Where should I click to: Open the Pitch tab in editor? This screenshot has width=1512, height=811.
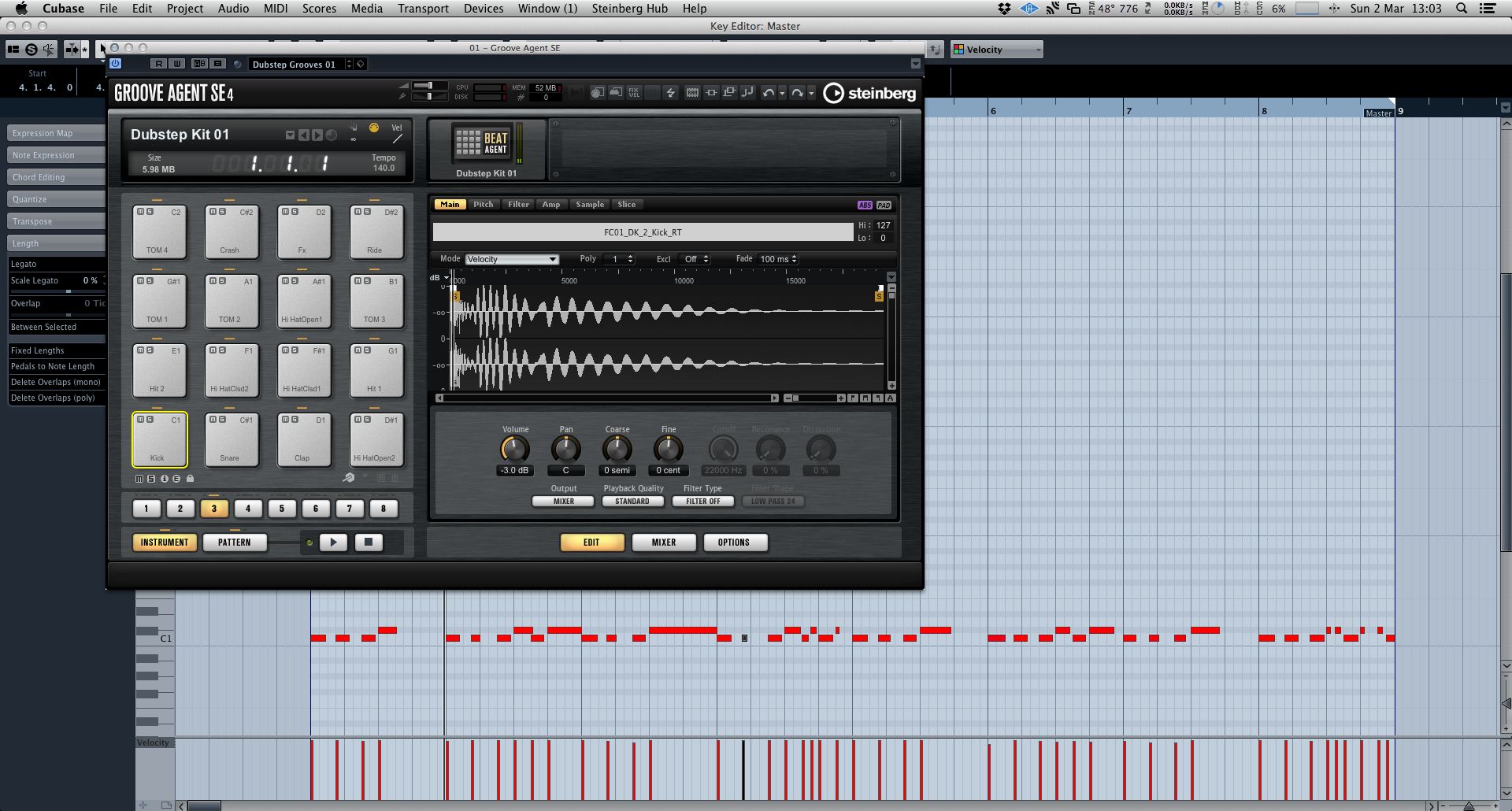pos(484,205)
